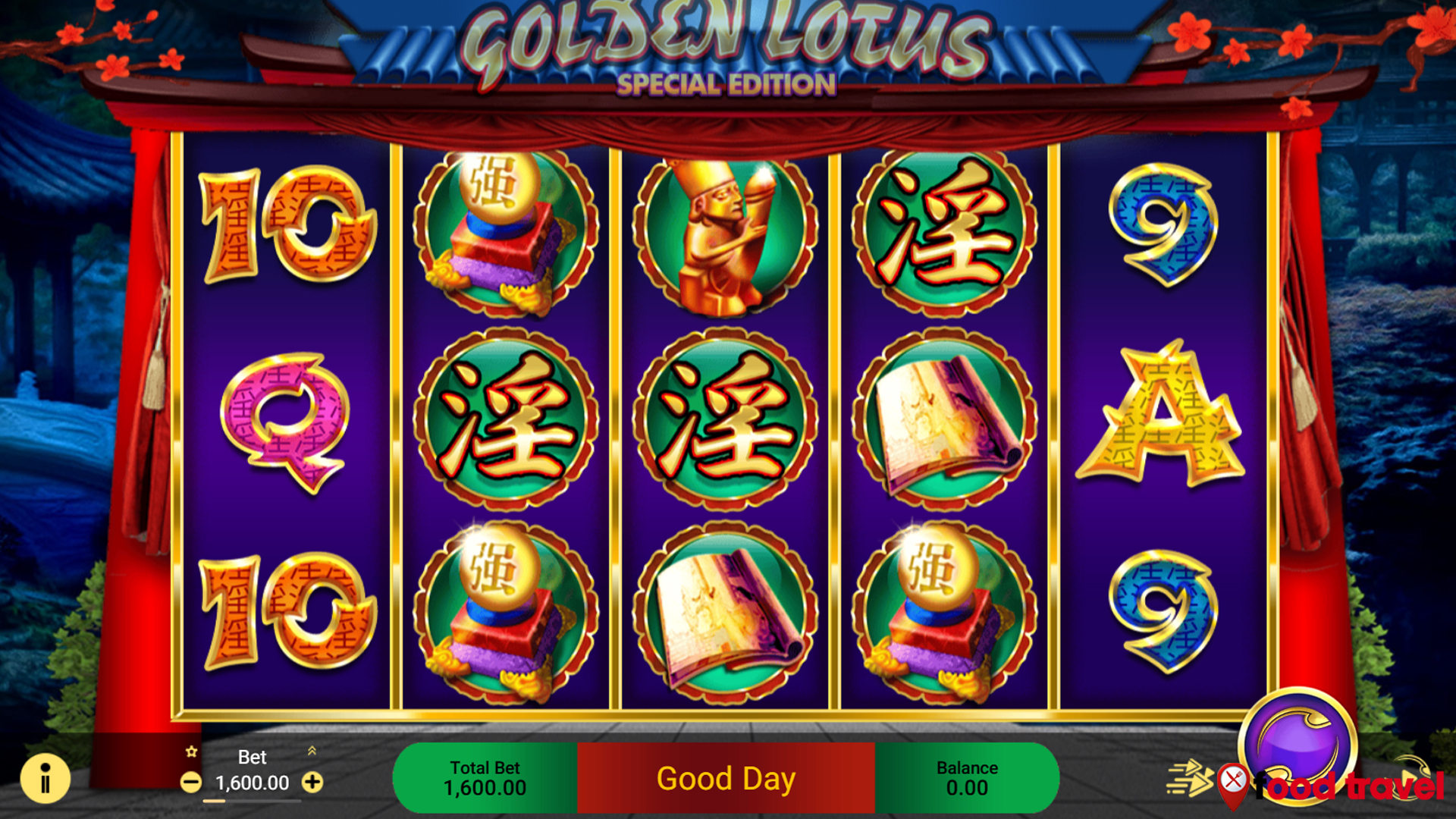
Task: Expand bet options with double chevron
Action: (x=312, y=751)
